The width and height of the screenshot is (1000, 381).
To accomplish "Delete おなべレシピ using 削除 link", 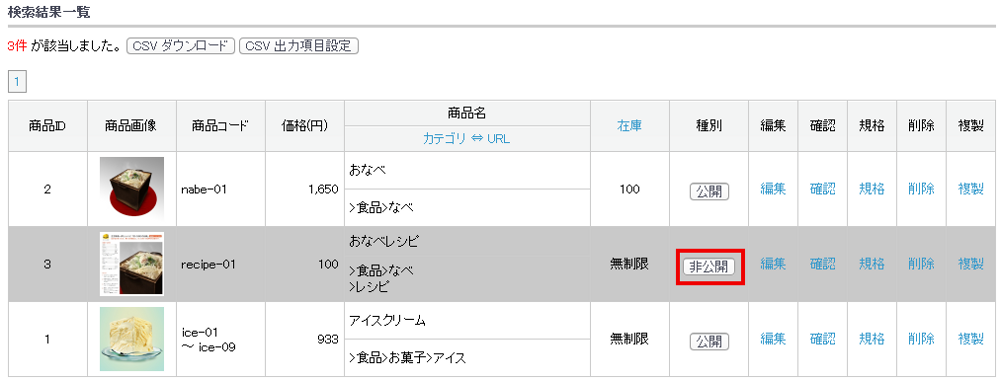I will (922, 264).
